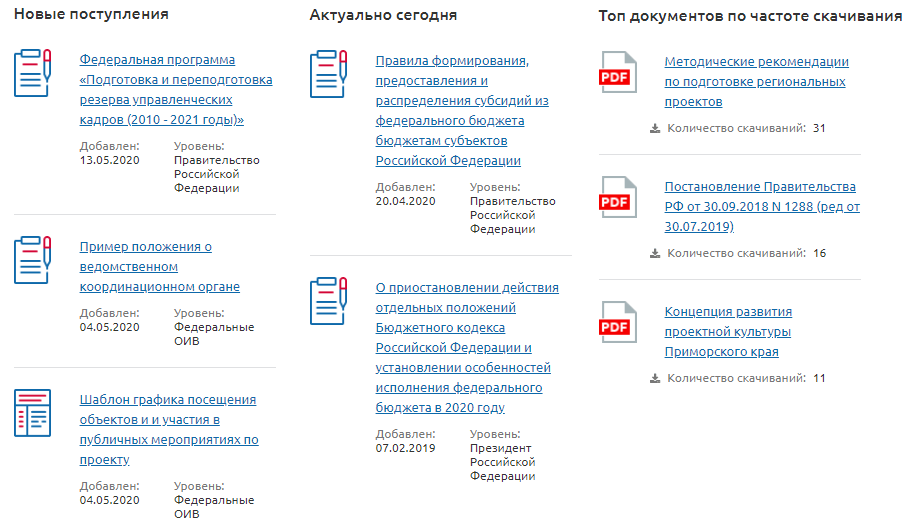
Task: Click document icon beside Правила формирования link
Action: coord(328,73)
